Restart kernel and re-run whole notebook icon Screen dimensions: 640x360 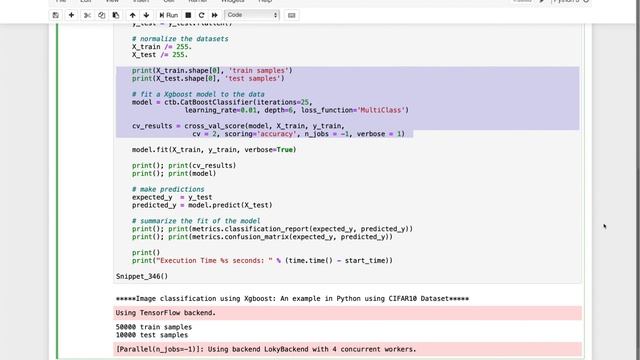pos(214,15)
